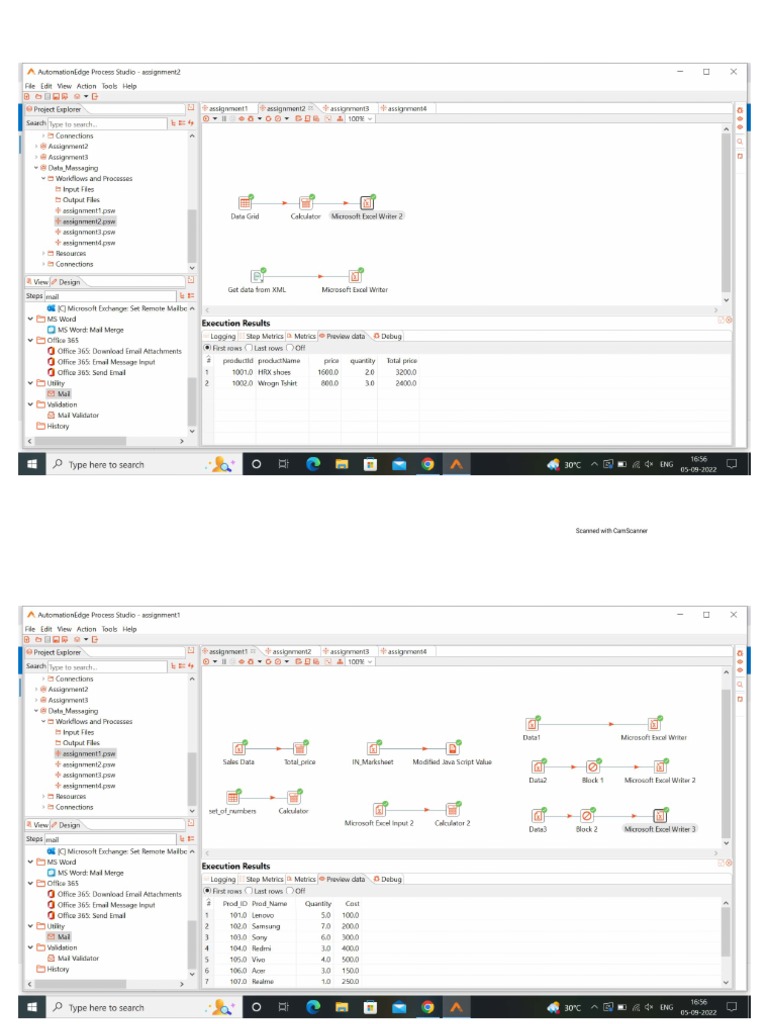The width and height of the screenshot is (768, 1024).
Task: Click the Modified Java Script Value step icon
Action: (453, 748)
